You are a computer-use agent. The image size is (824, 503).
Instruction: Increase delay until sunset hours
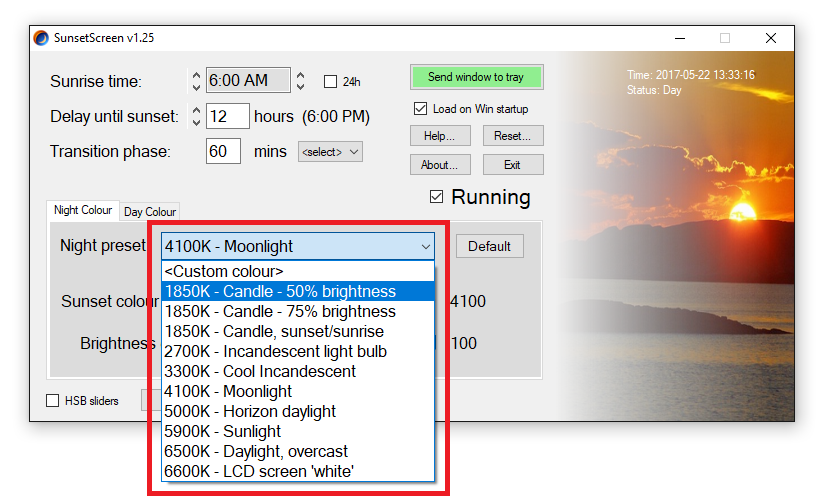coord(196,111)
